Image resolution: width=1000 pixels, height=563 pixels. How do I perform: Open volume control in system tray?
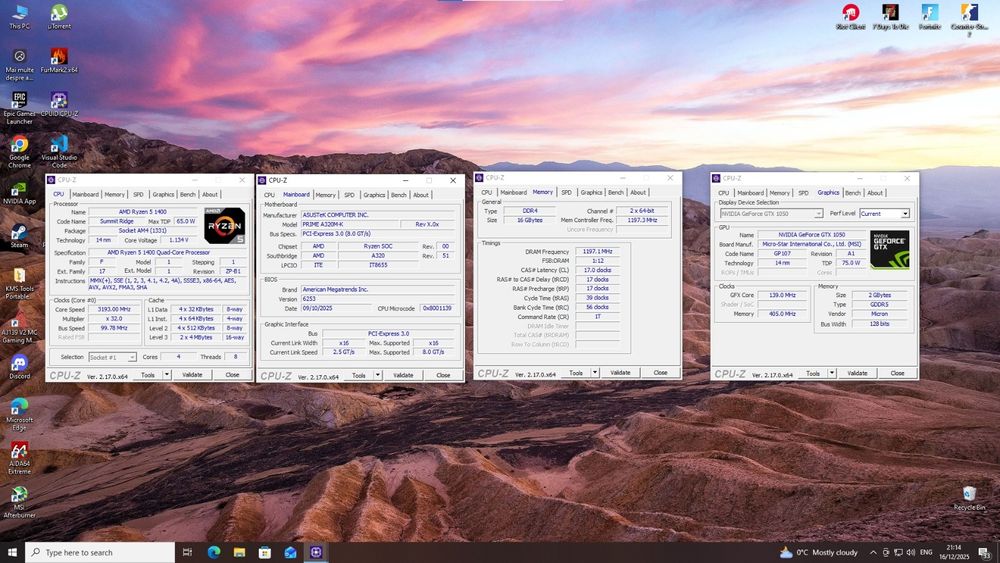point(911,552)
